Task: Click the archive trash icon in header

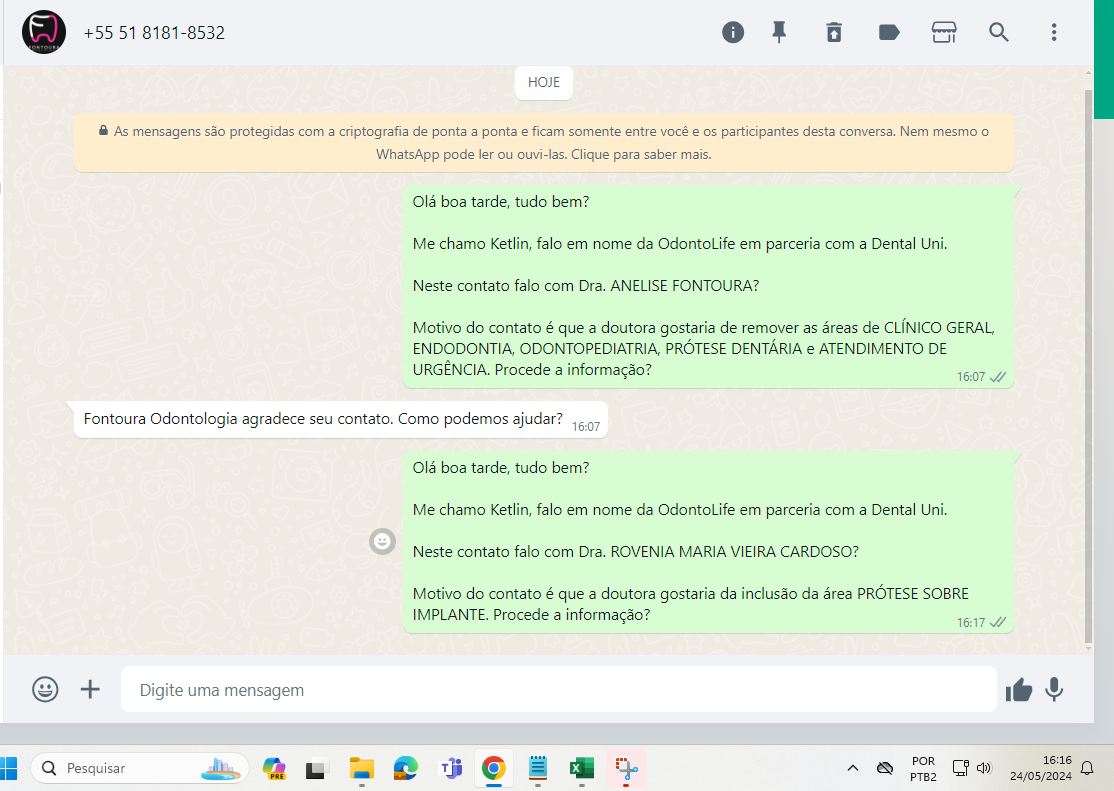Action: pyautogui.click(x=834, y=32)
